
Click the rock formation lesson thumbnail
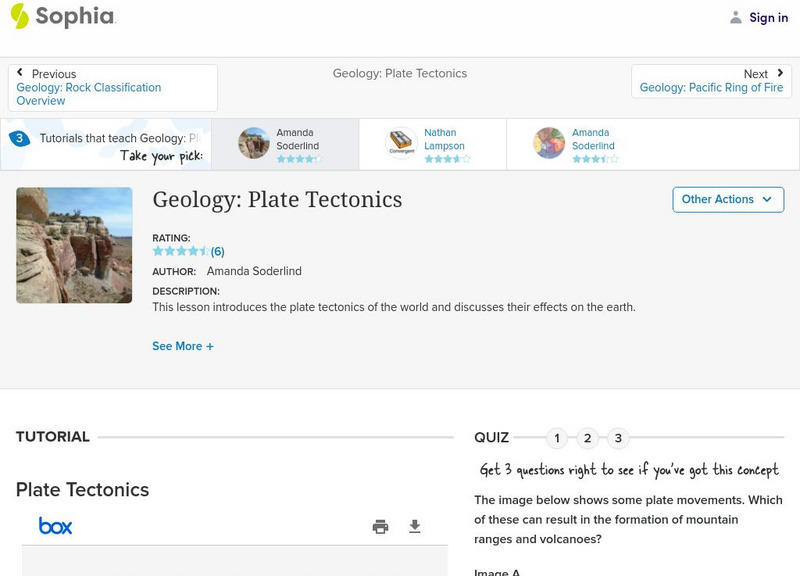click(74, 245)
